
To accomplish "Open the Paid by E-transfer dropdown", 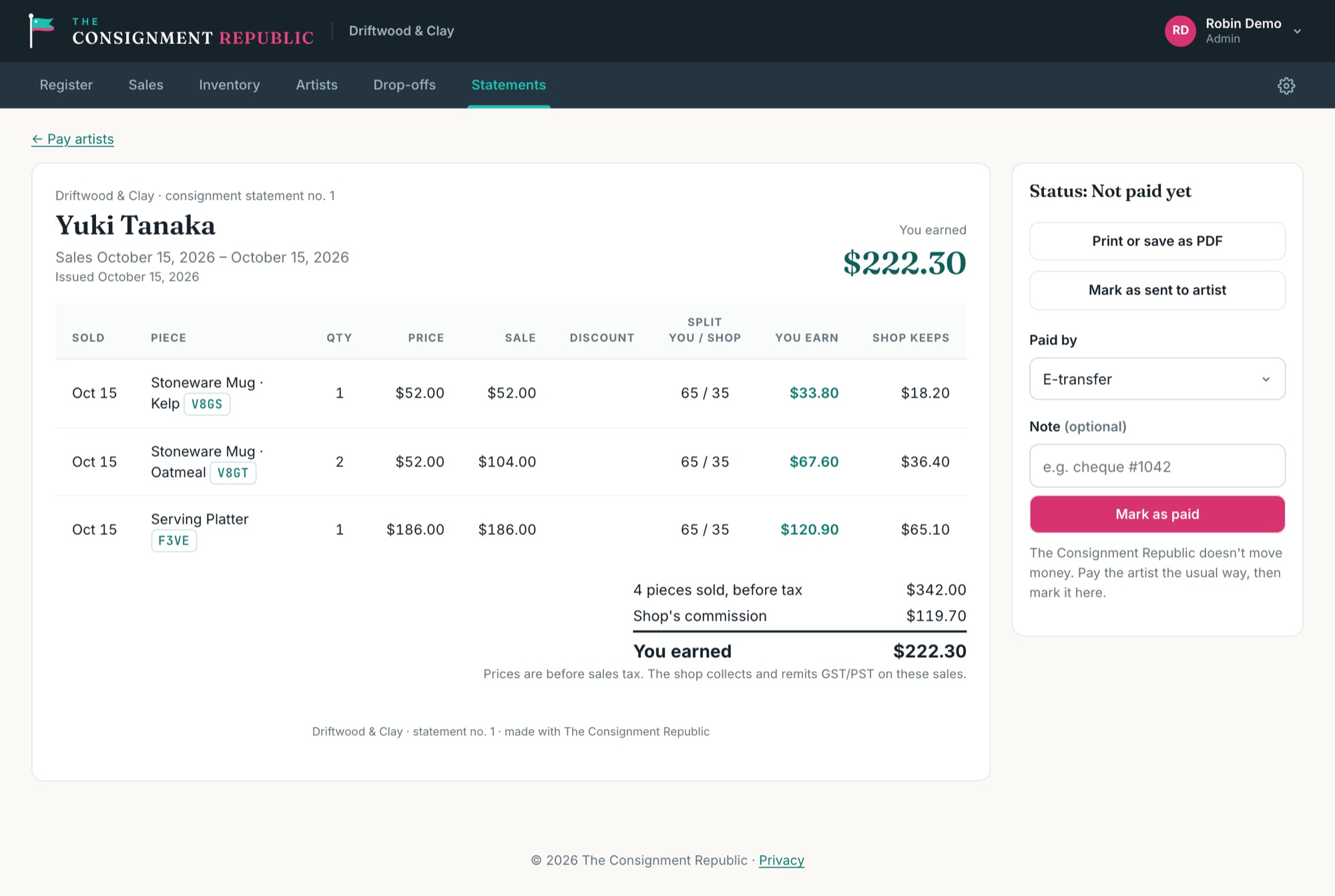I will point(1157,379).
